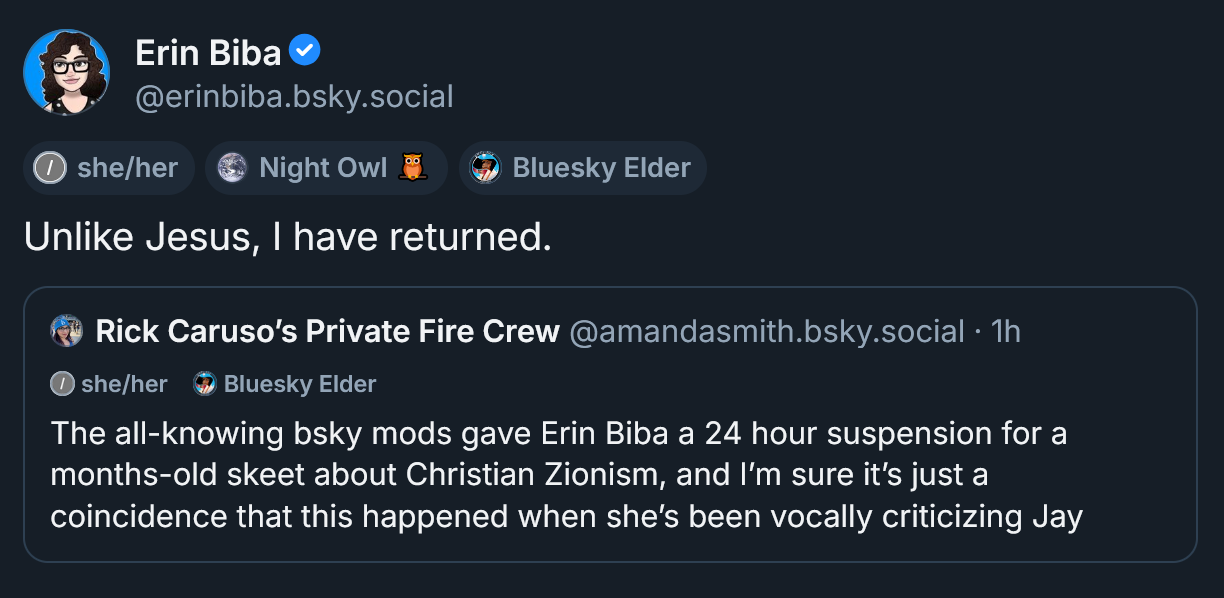Select the Night Owl label text

tap(323, 168)
